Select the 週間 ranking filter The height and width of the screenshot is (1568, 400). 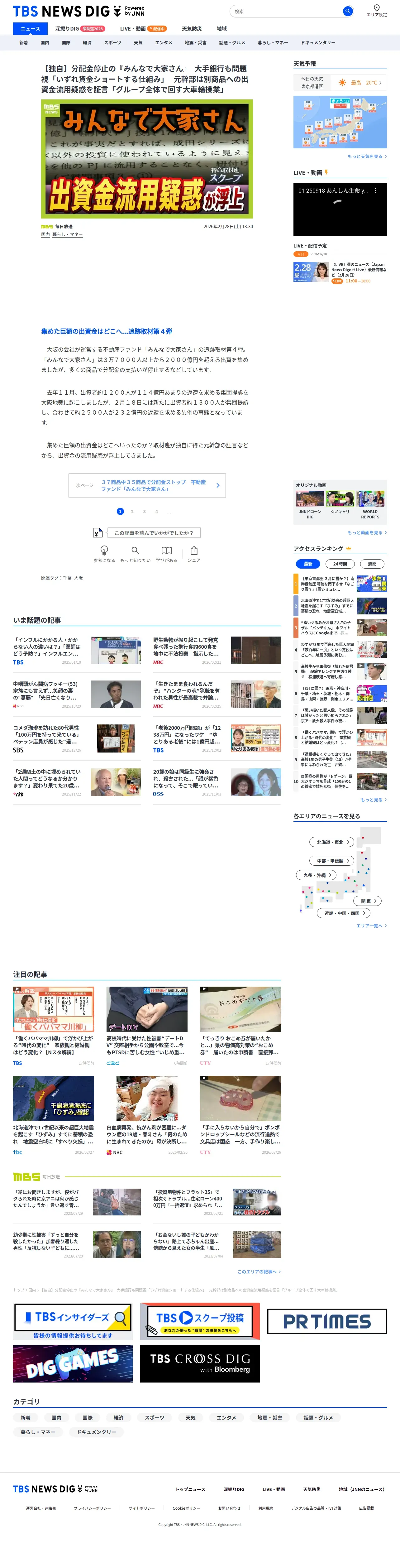click(372, 564)
